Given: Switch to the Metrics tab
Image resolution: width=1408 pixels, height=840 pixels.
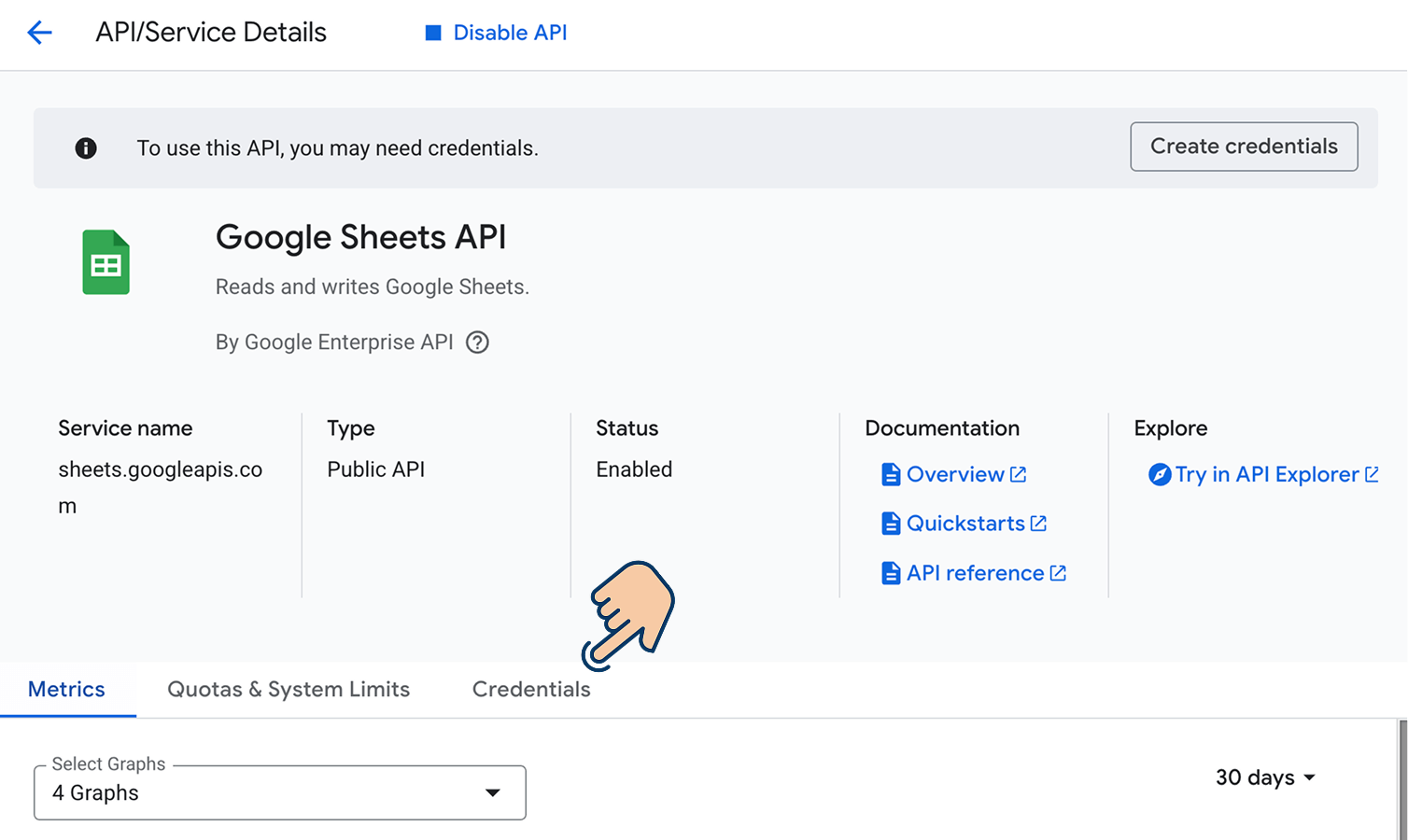Looking at the screenshot, I should tap(67, 690).
